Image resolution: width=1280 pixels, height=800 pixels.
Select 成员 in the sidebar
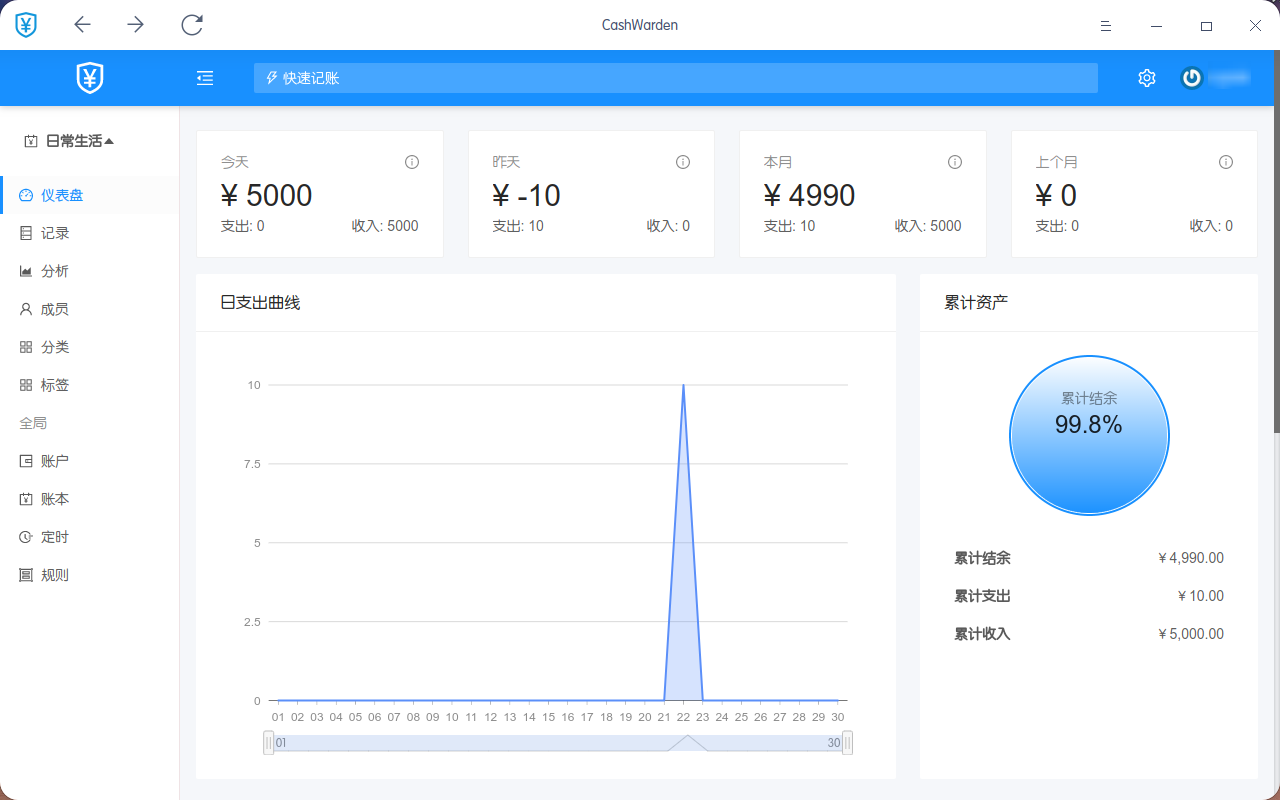[x=55, y=309]
